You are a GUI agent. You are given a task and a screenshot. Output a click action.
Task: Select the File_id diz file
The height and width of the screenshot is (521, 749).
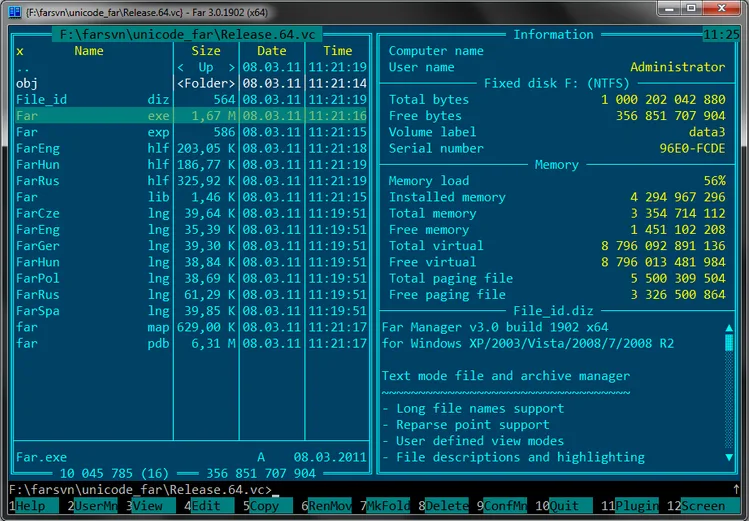click(191, 99)
